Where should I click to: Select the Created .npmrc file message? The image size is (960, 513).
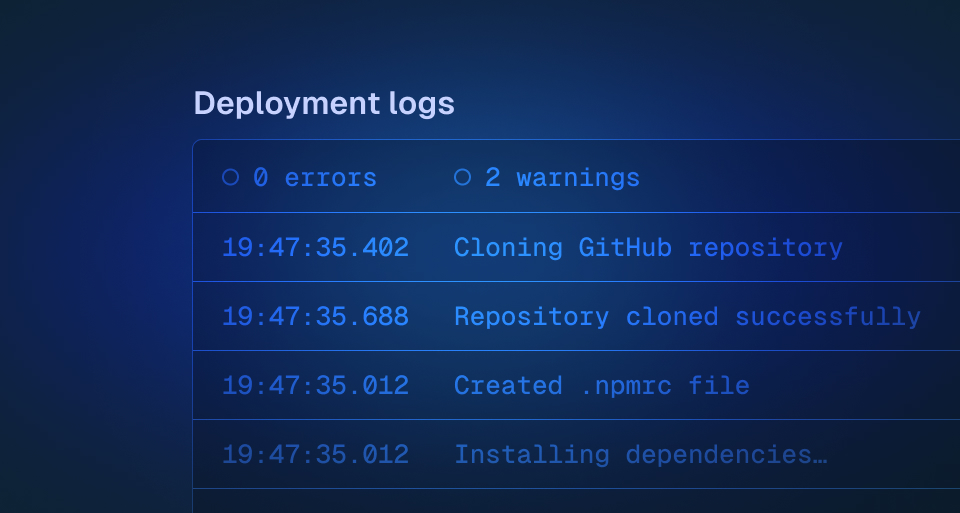[602, 386]
